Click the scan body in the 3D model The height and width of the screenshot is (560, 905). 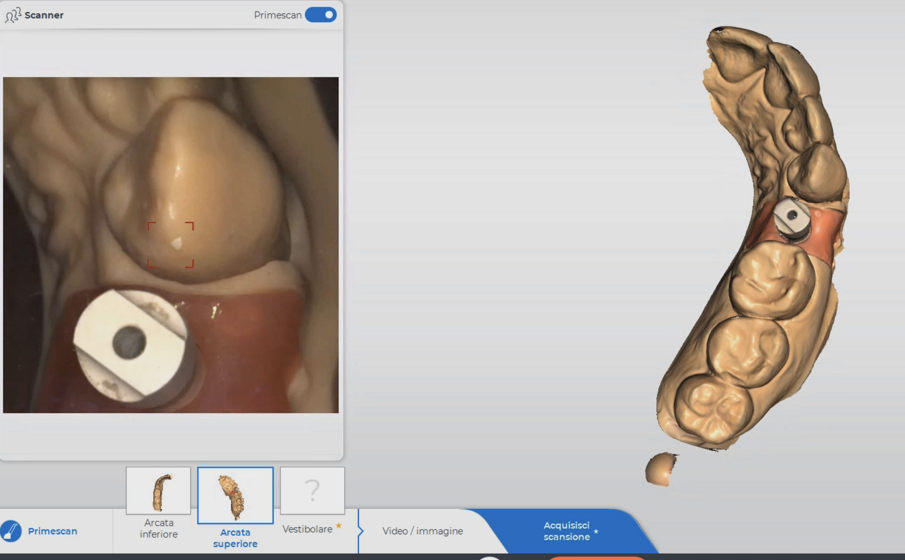pyautogui.click(x=792, y=217)
